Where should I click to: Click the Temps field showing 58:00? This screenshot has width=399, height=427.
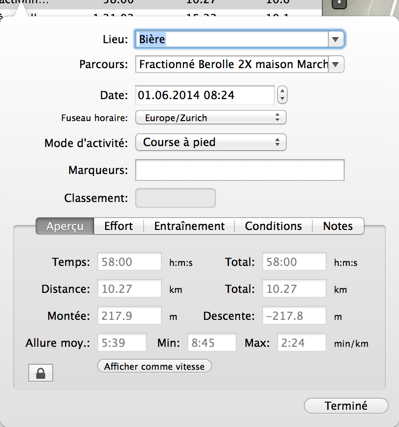click(129, 262)
